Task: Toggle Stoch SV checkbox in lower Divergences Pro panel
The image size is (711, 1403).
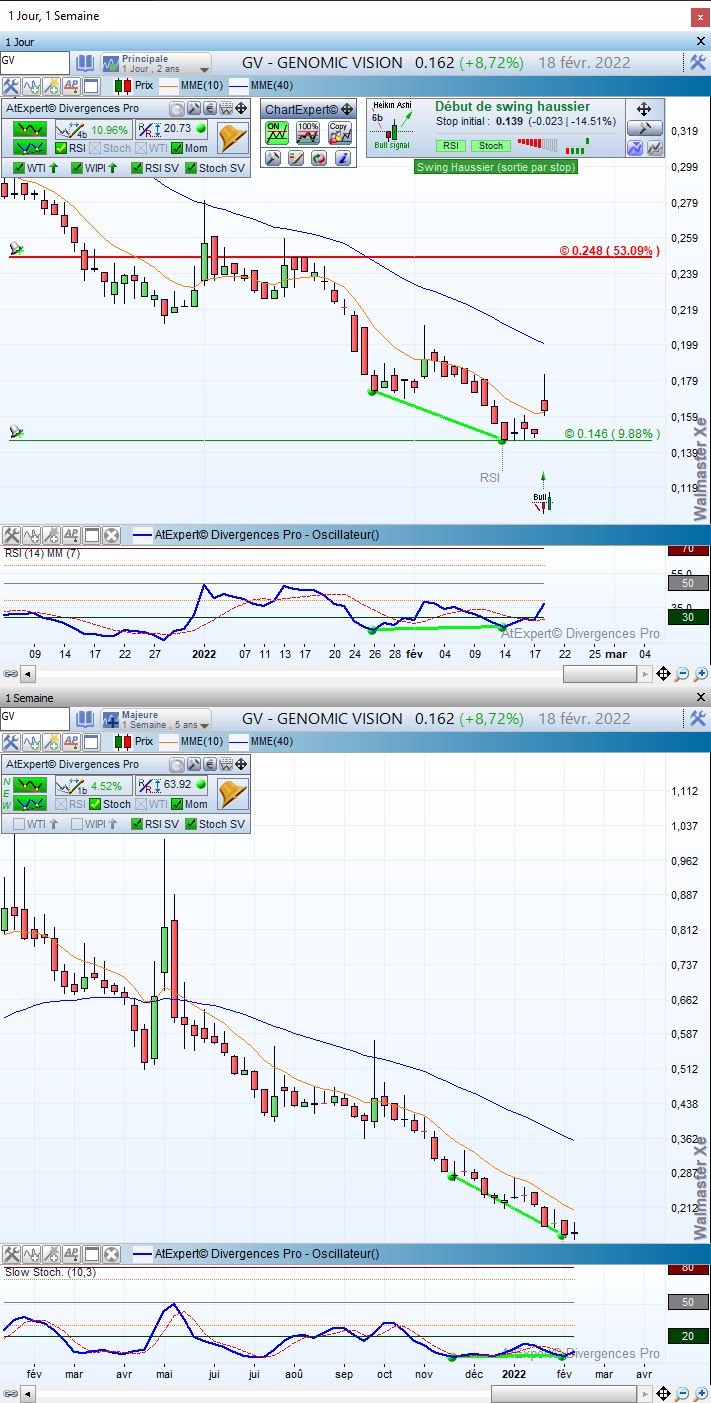Action: coord(192,824)
